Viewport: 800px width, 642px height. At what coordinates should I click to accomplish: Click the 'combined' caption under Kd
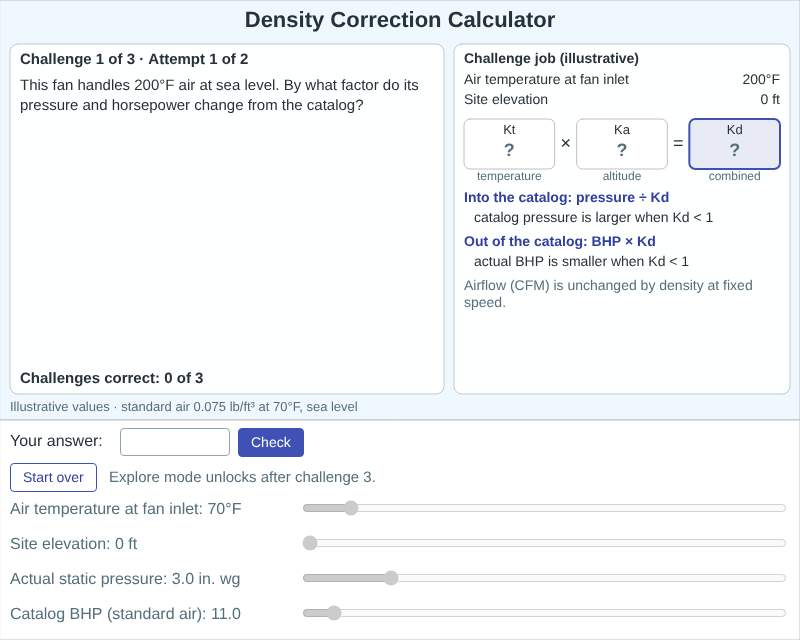tap(735, 176)
